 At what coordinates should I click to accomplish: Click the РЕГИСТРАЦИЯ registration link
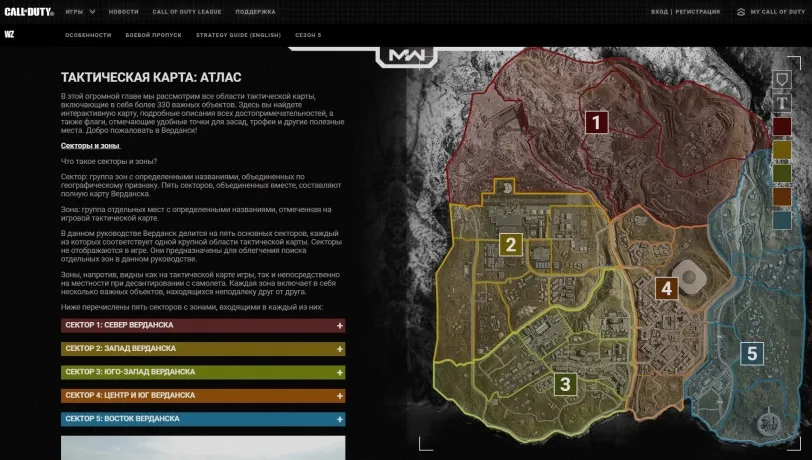click(x=698, y=11)
